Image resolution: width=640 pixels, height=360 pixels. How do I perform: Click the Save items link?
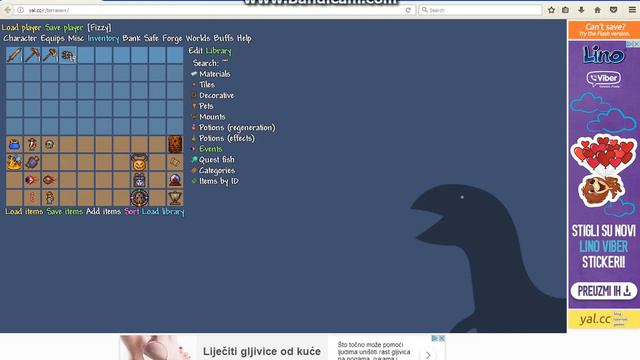click(x=64, y=211)
